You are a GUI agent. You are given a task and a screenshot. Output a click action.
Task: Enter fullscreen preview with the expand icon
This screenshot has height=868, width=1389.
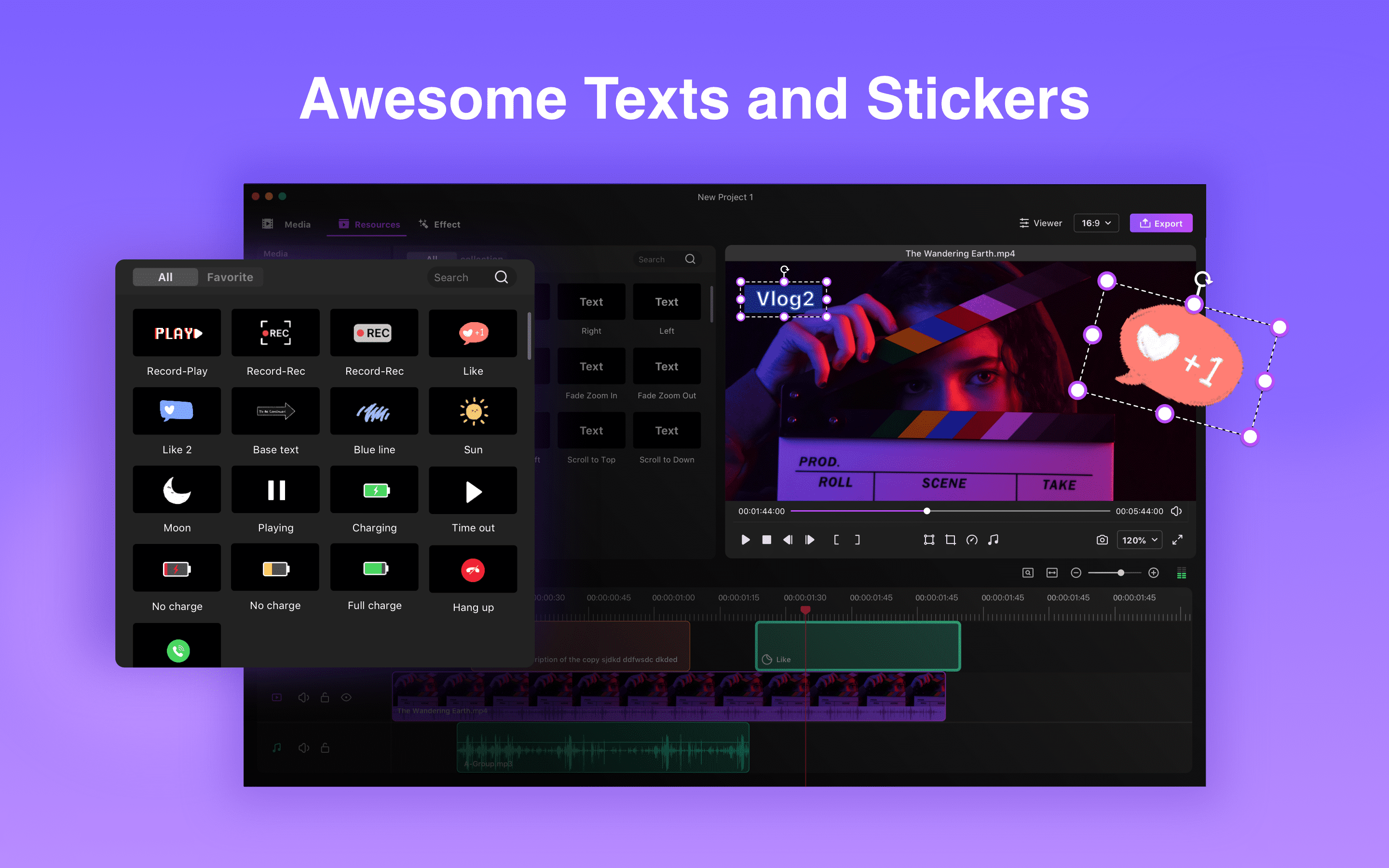1178,540
